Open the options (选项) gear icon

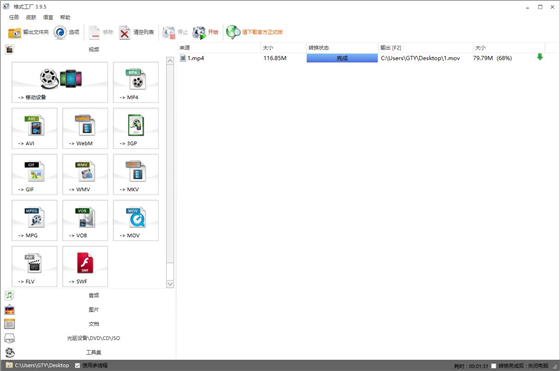coord(60,32)
